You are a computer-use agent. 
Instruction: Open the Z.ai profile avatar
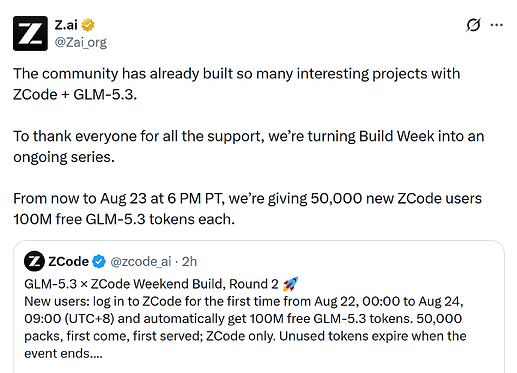click(30, 33)
